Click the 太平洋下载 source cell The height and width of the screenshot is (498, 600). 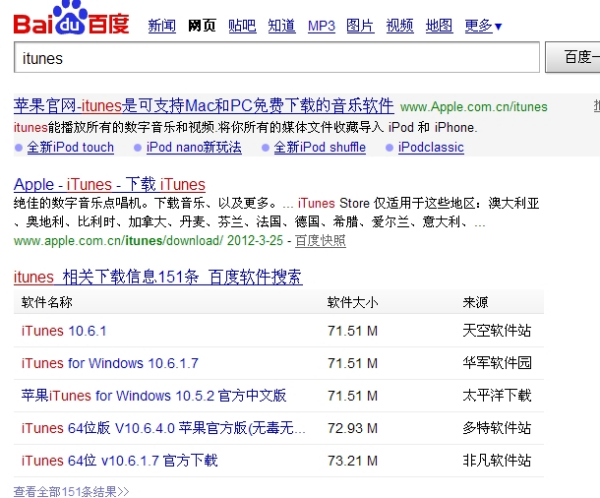[x=497, y=395]
